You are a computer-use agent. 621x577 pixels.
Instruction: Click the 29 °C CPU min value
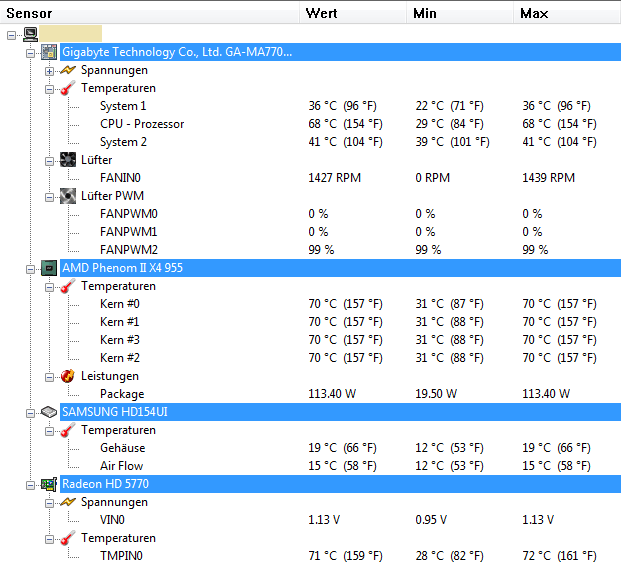[450, 124]
